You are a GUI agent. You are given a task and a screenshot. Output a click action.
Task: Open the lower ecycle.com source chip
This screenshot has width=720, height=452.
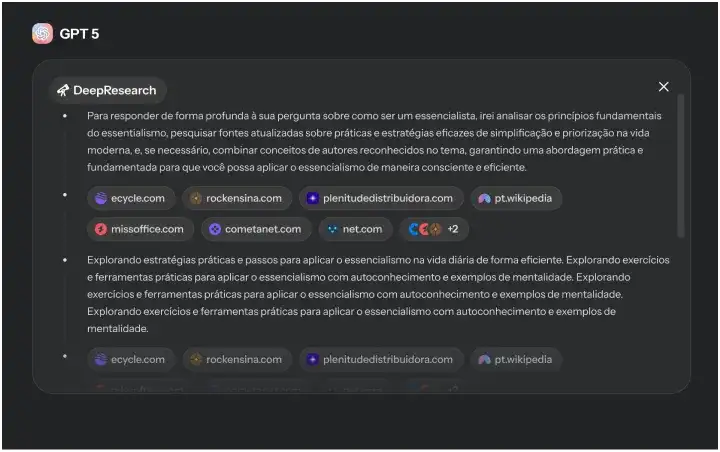[131, 359]
